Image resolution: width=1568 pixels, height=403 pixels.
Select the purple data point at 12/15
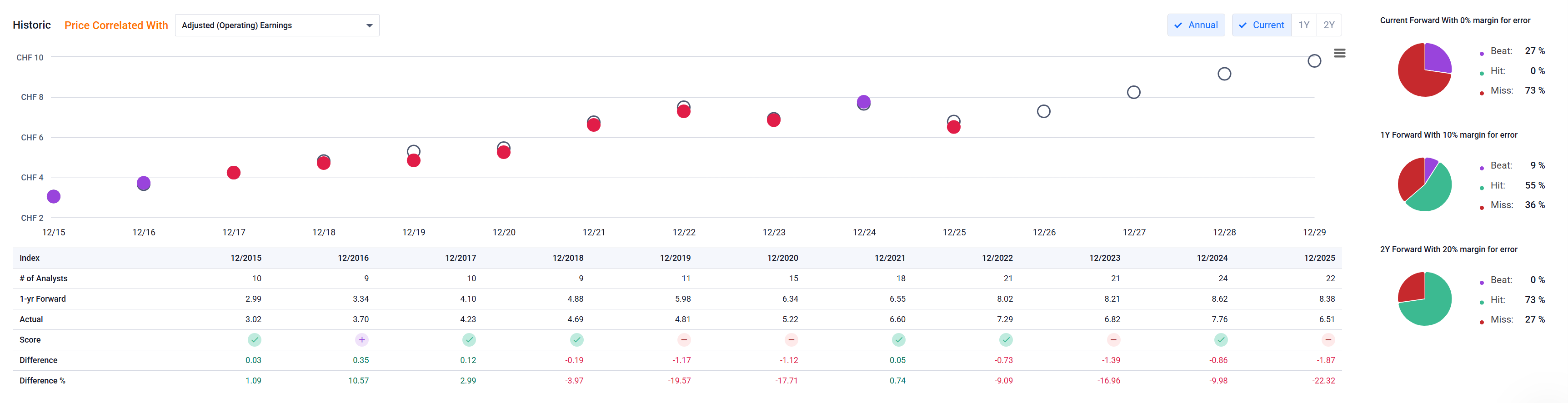[x=54, y=197]
